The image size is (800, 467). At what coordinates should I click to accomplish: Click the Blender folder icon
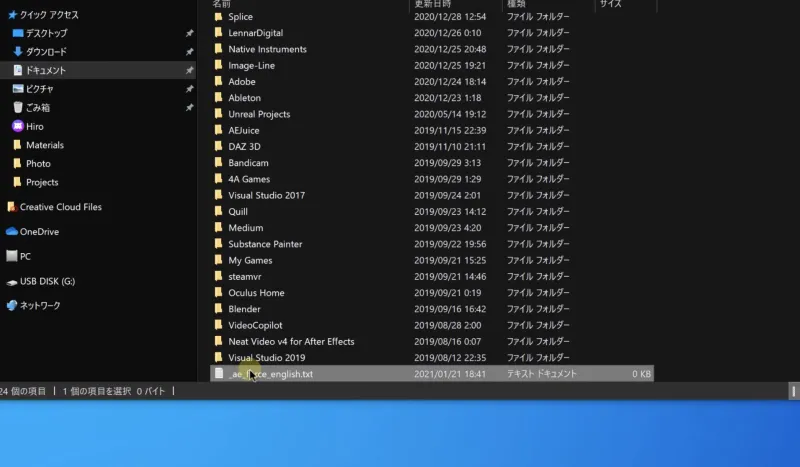click(219, 309)
